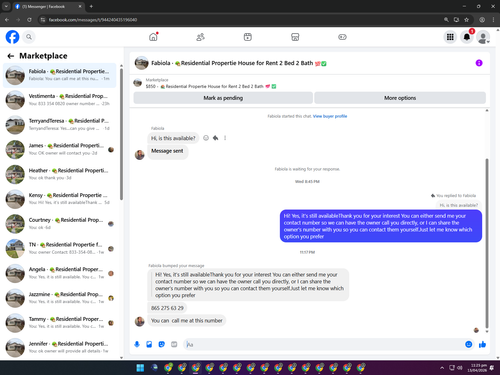This screenshot has width=500, height=375.
Task: Open View buyer profile link
Action: pyautogui.click(x=330, y=116)
